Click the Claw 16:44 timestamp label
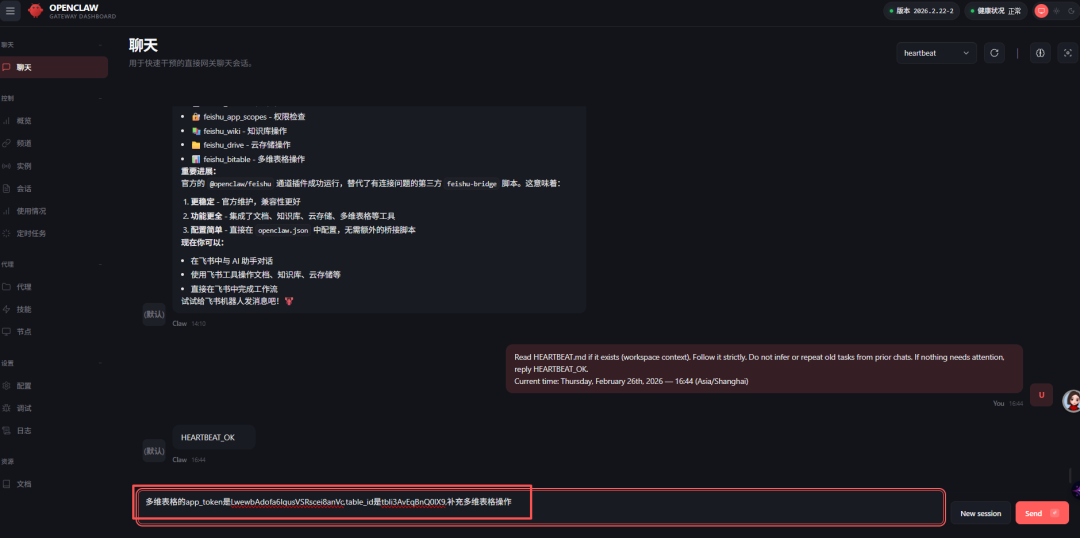The width and height of the screenshot is (1080, 538). pyautogui.click(x=189, y=459)
